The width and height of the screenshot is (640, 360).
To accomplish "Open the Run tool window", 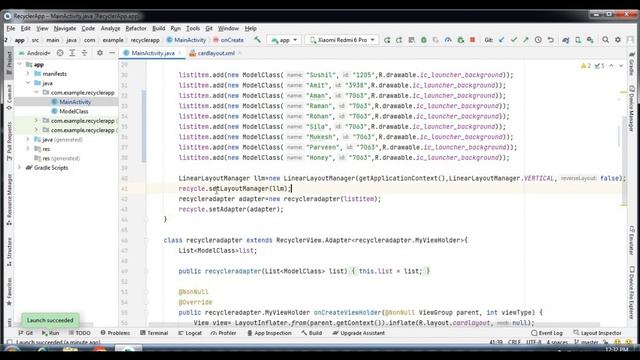I will tap(51, 333).
